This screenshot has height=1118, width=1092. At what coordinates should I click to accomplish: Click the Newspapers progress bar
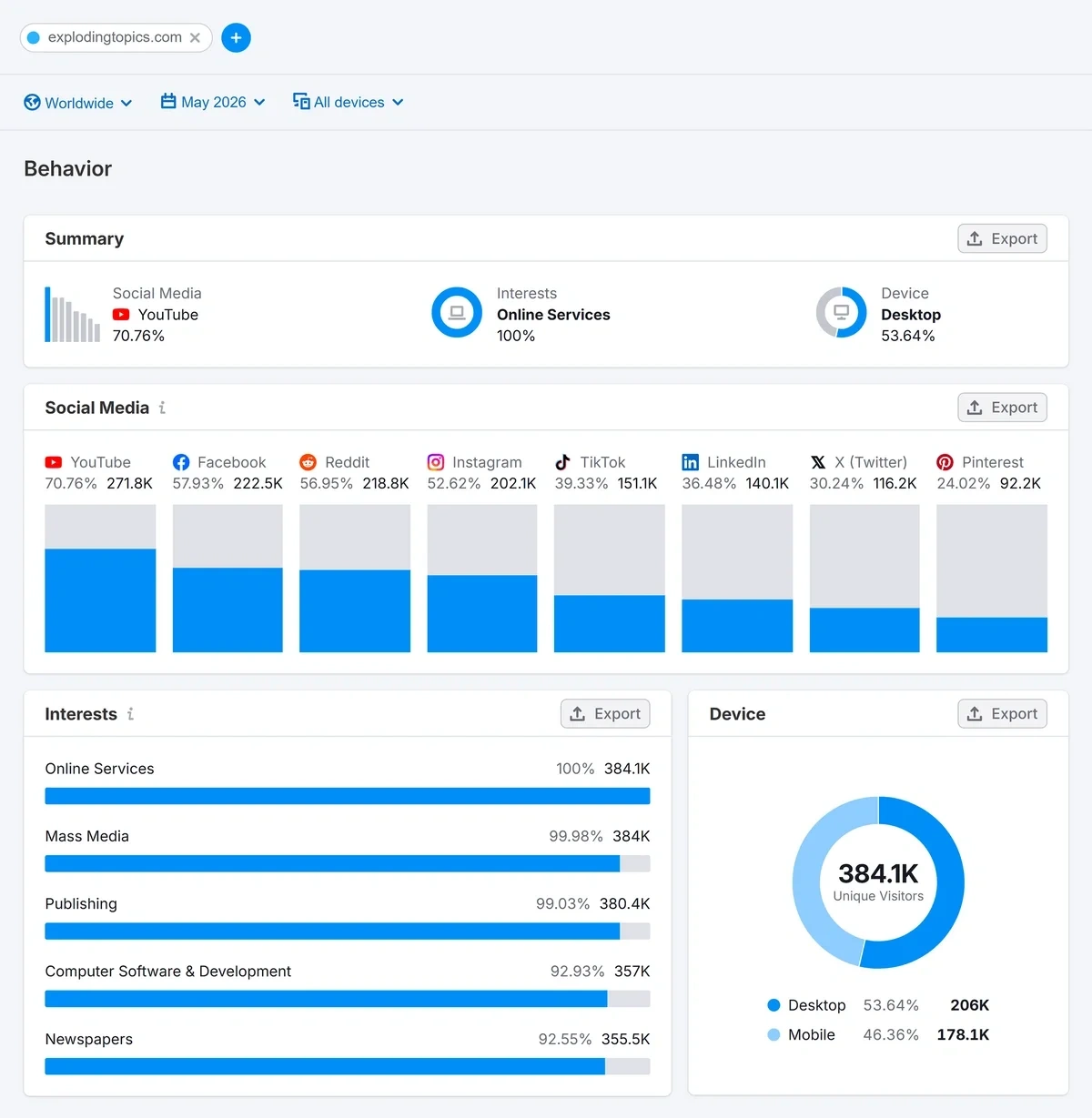pos(348,1066)
